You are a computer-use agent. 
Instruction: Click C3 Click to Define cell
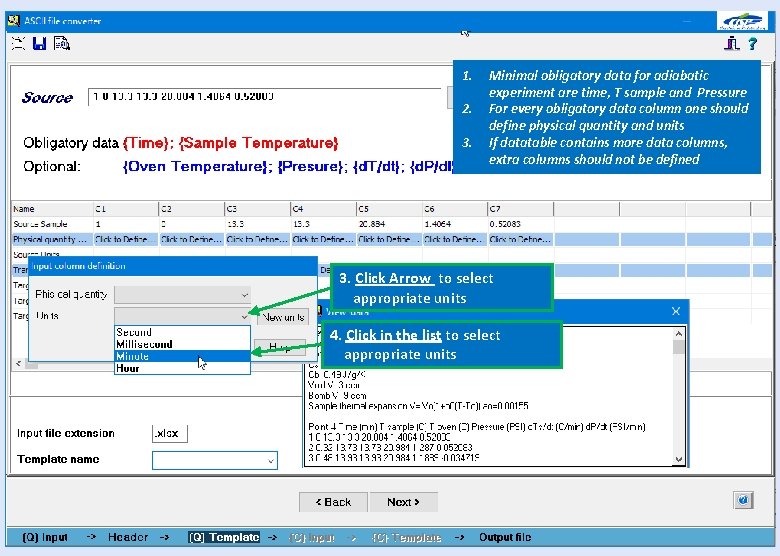257,239
